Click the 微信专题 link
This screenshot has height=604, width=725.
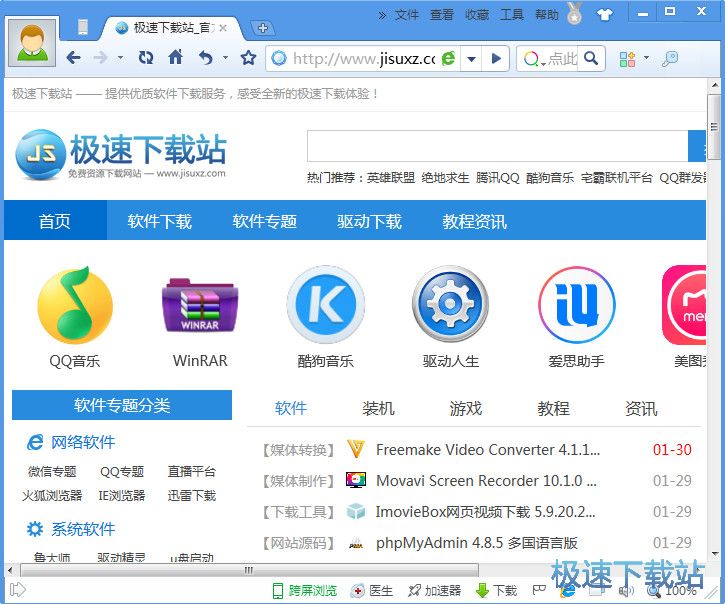(52, 472)
